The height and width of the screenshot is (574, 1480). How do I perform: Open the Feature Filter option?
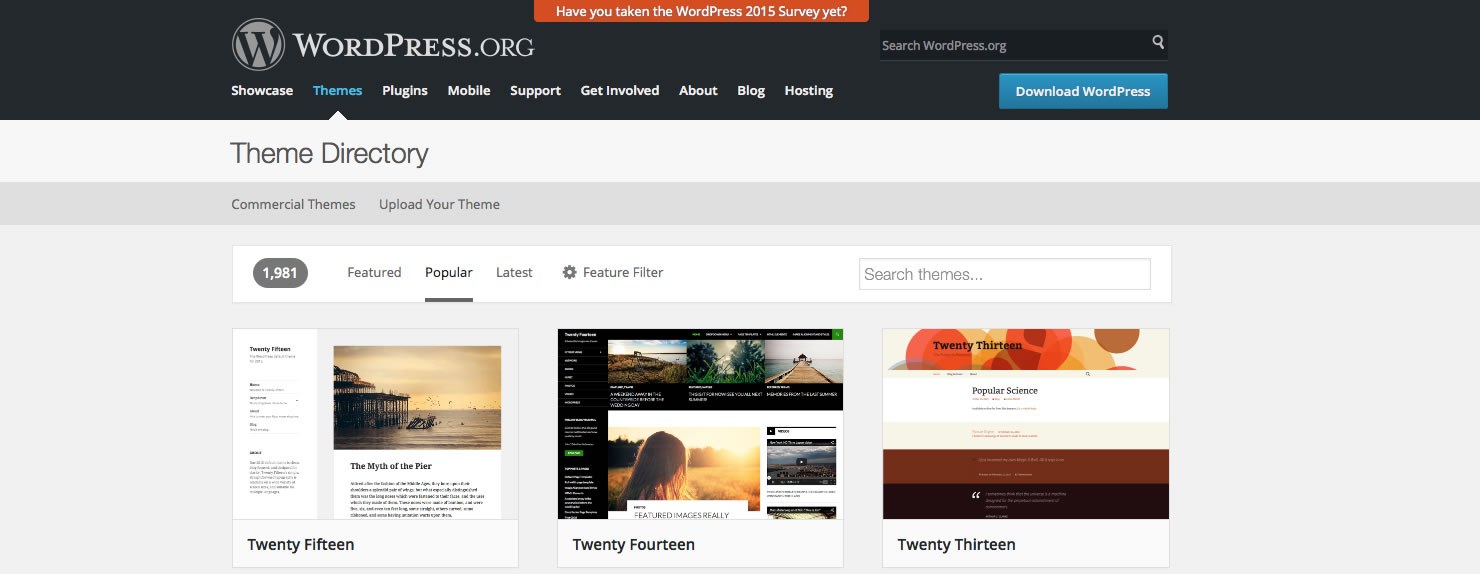pyautogui.click(x=613, y=272)
